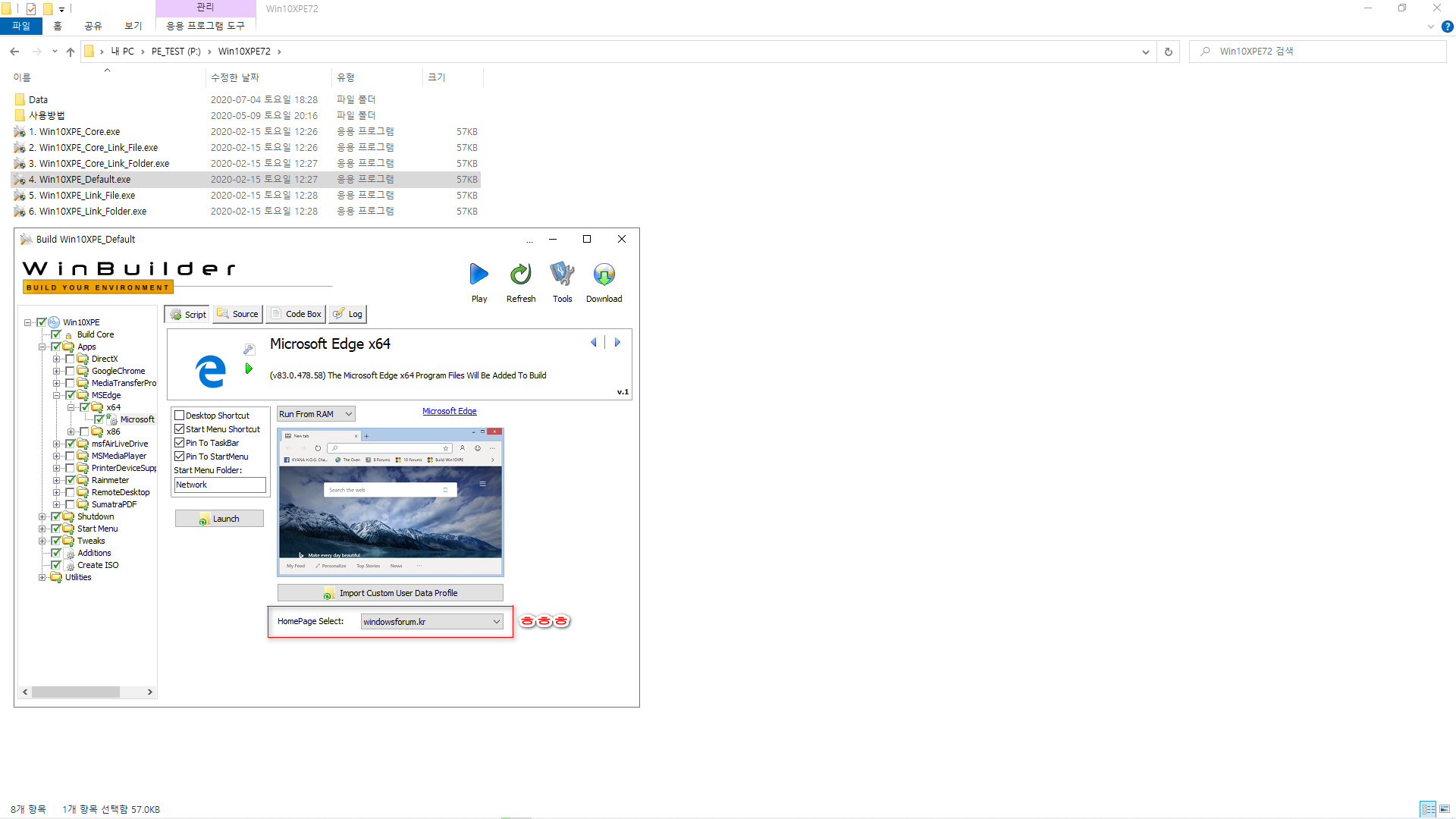1456x819 pixels.
Task: Open the Microsoft Edge hyperlink
Action: pyautogui.click(x=449, y=411)
